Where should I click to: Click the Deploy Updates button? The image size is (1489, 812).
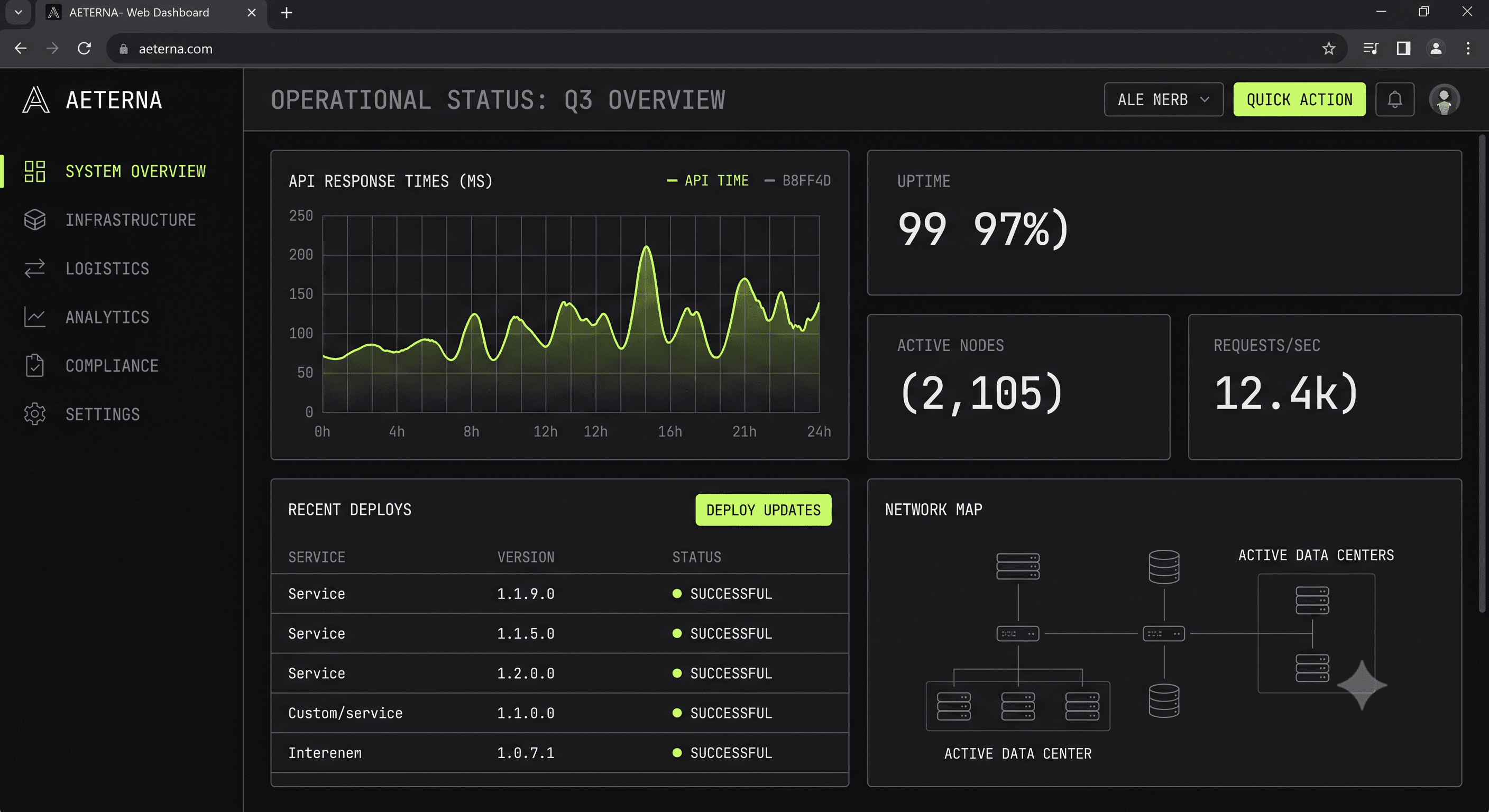point(763,510)
